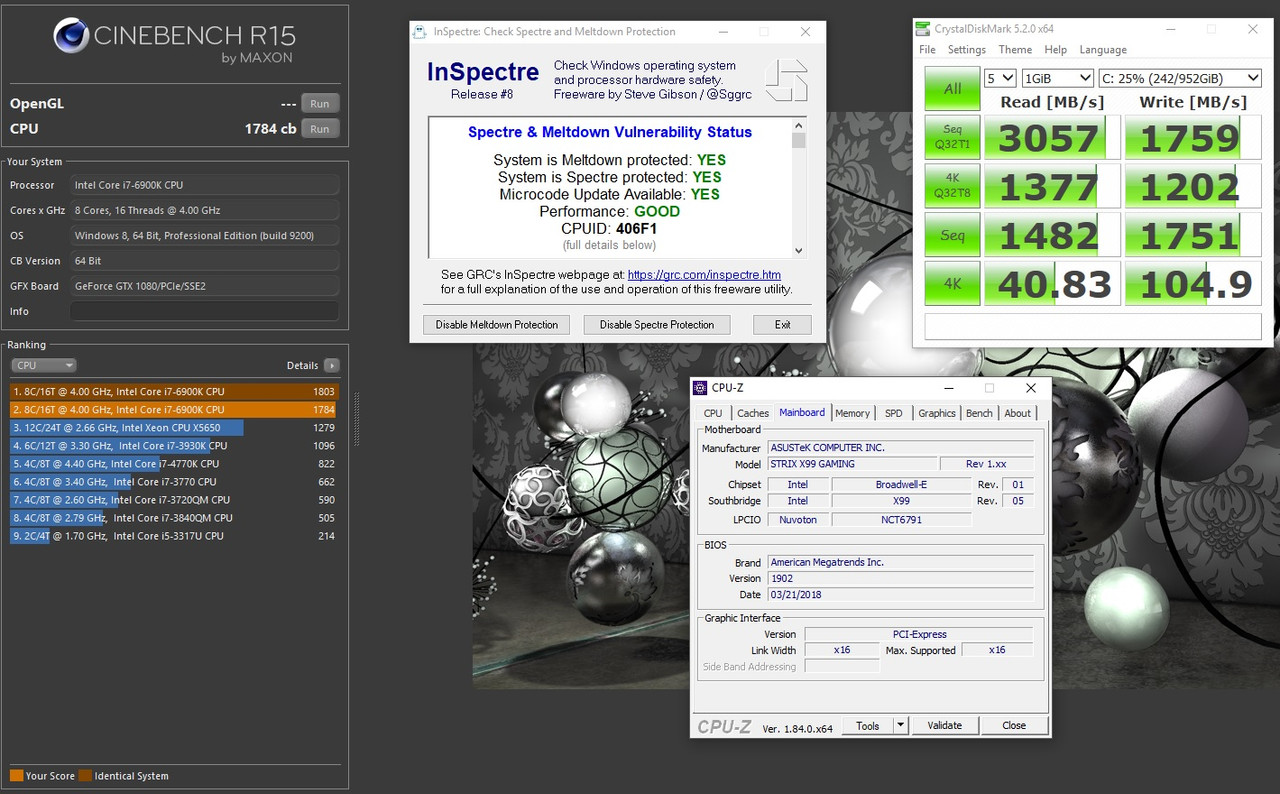Image resolution: width=1280 pixels, height=794 pixels.
Task: Click the Close button in CPU-Z
Action: [x=1014, y=726]
